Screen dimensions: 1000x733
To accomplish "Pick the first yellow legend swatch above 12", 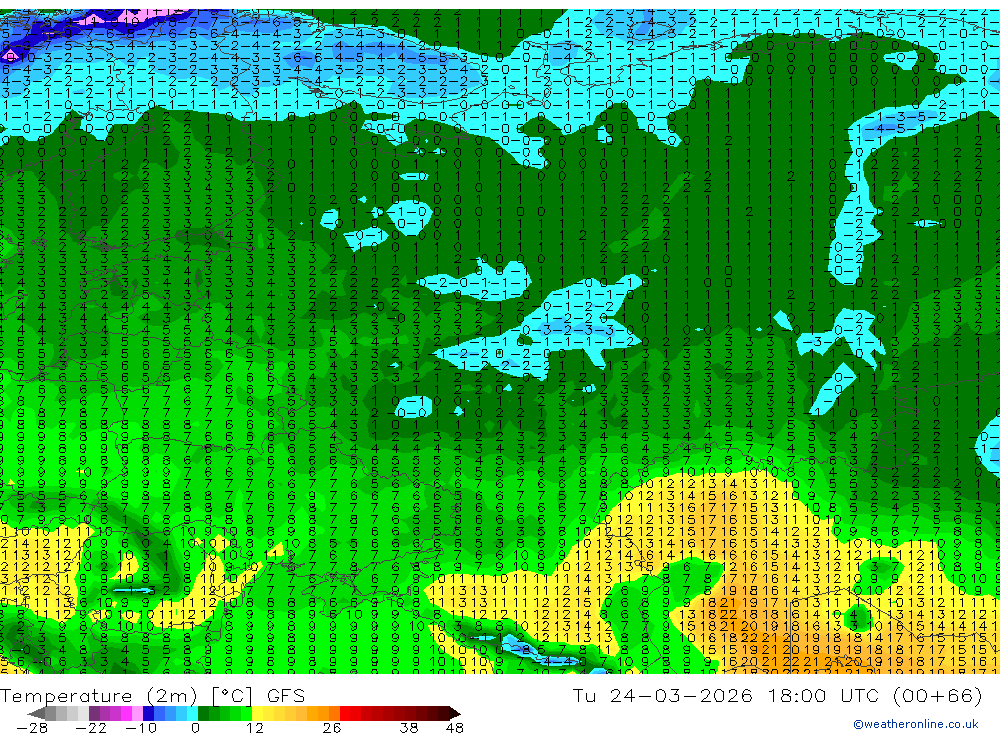I will 257,714.
